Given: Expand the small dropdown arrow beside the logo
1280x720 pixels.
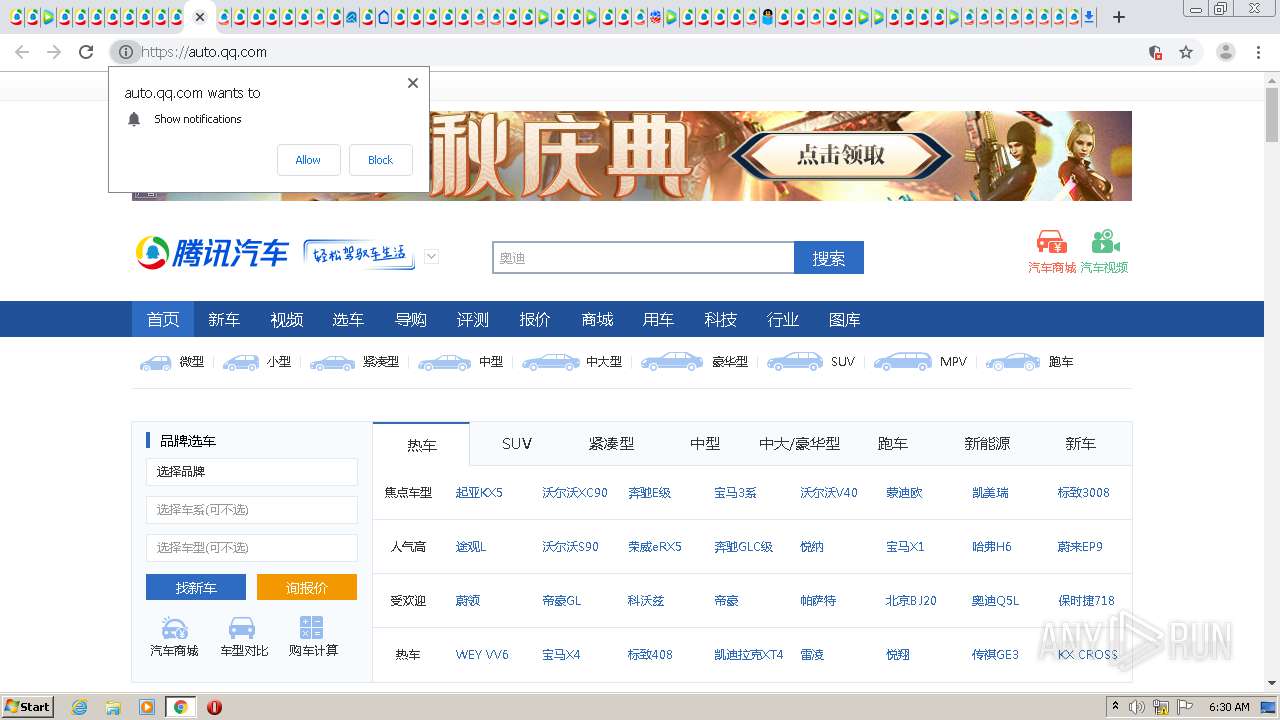Looking at the screenshot, I should click(431, 257).
